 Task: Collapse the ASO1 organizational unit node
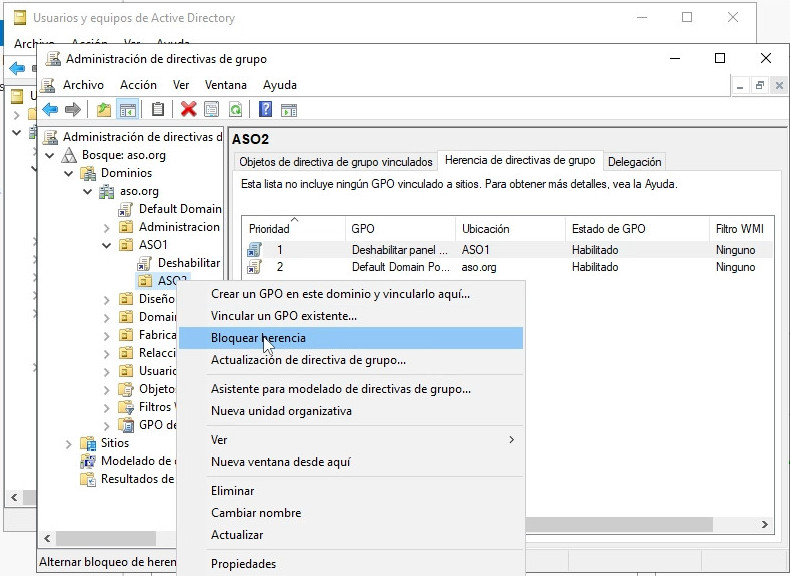(x=107, y=245)
